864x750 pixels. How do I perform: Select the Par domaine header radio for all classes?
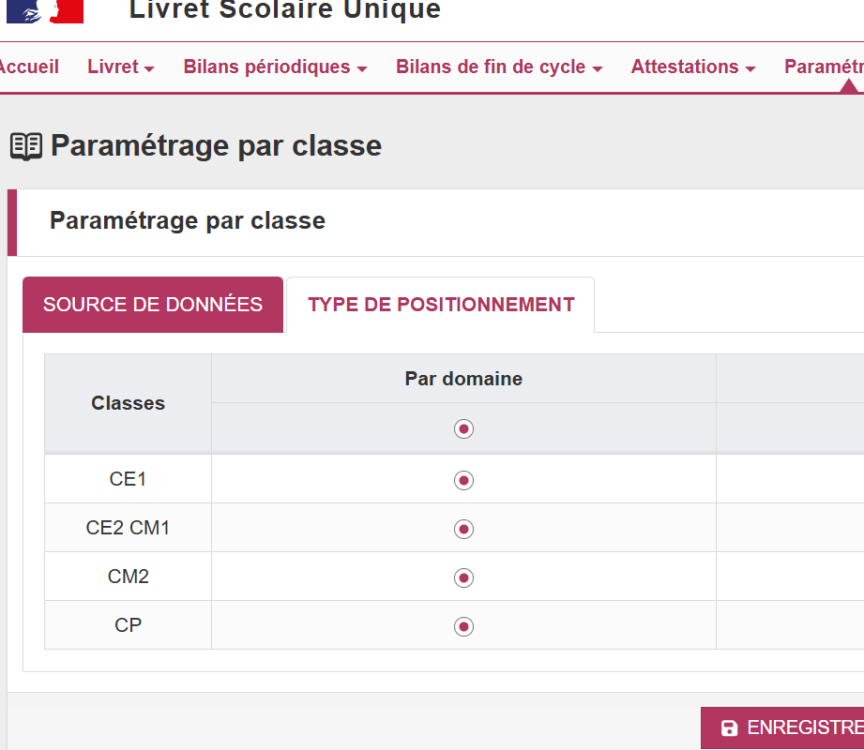463,428
